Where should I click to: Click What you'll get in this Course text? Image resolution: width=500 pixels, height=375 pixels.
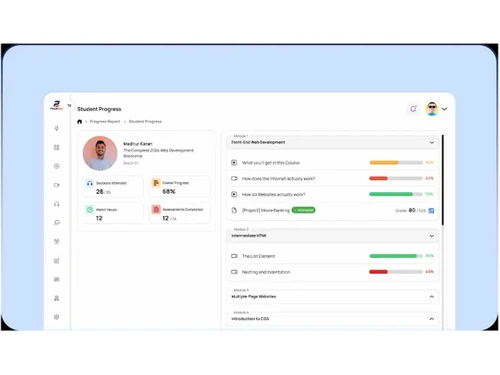pos(271,163)
